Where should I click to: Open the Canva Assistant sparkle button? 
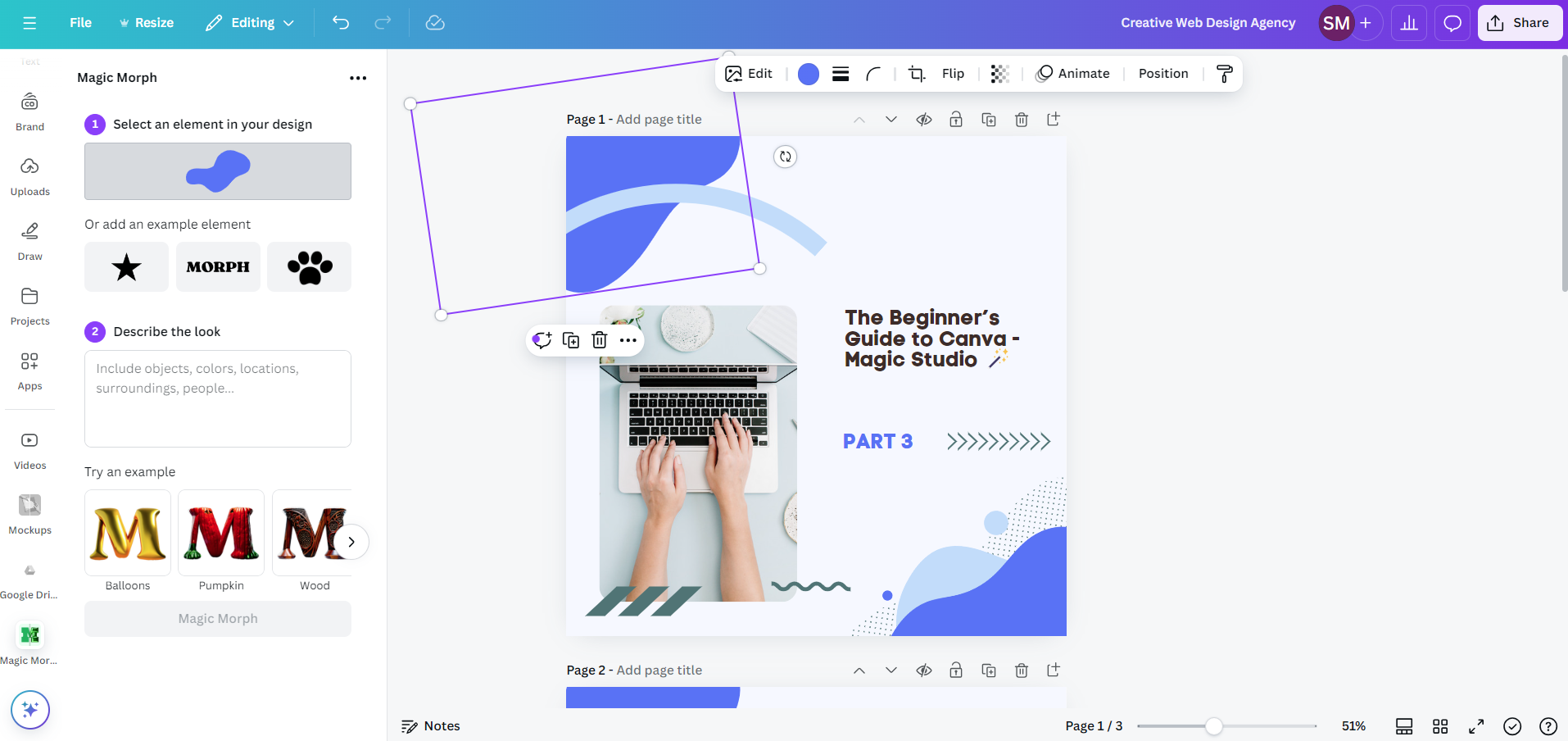(30, 710)
